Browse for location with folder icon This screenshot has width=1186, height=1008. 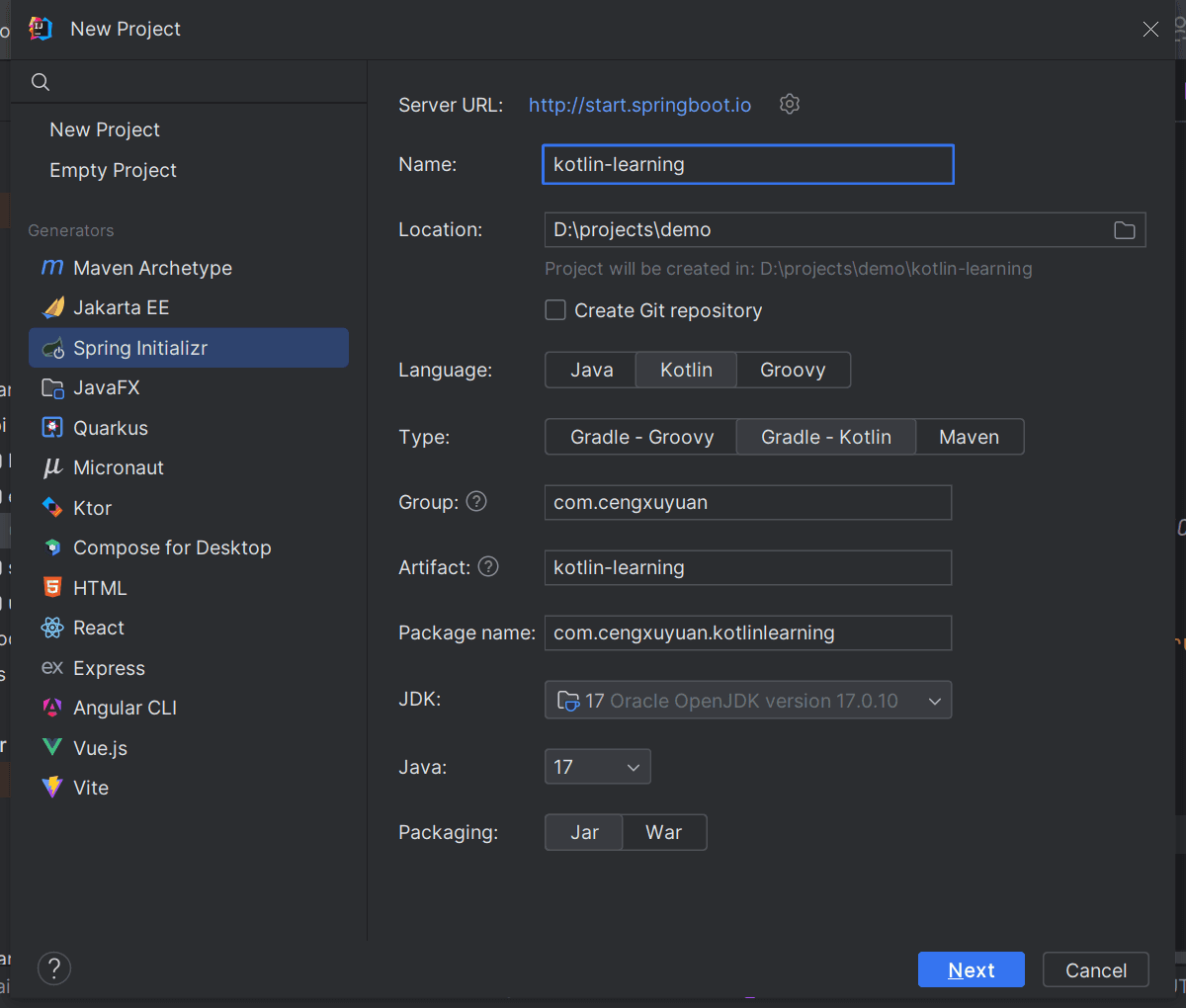(1125, 230)
